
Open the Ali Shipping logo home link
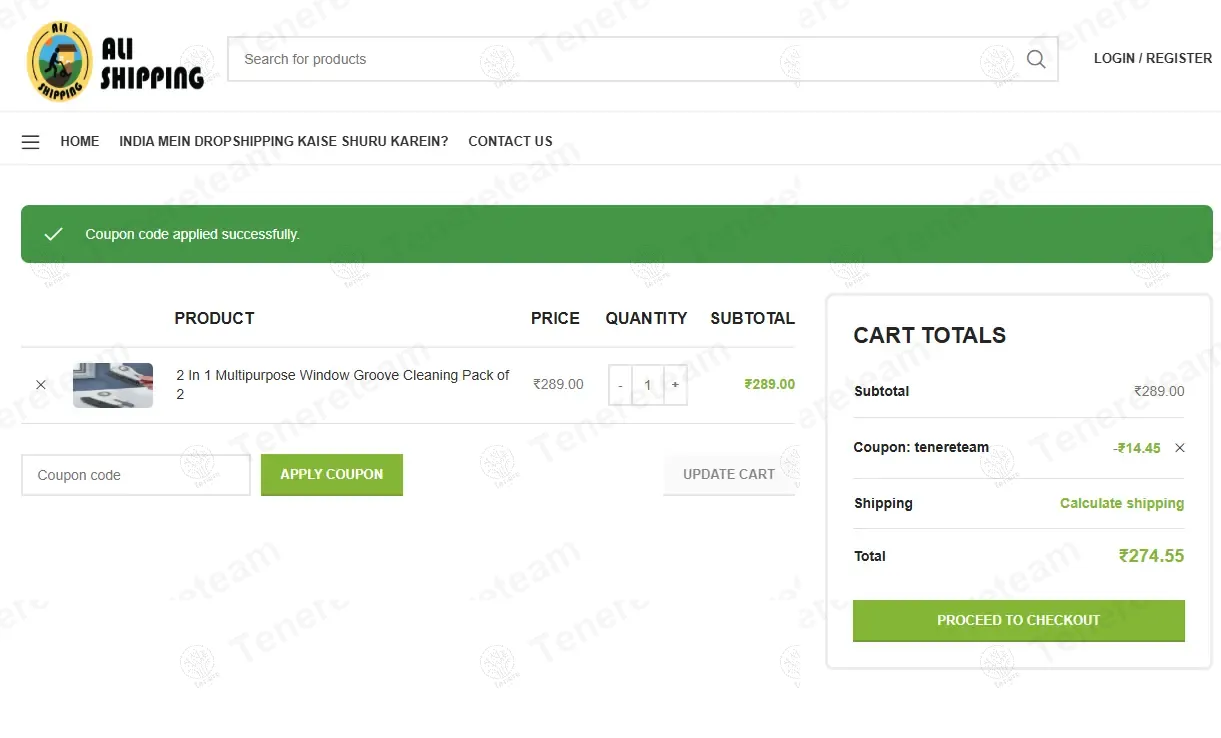115,60
